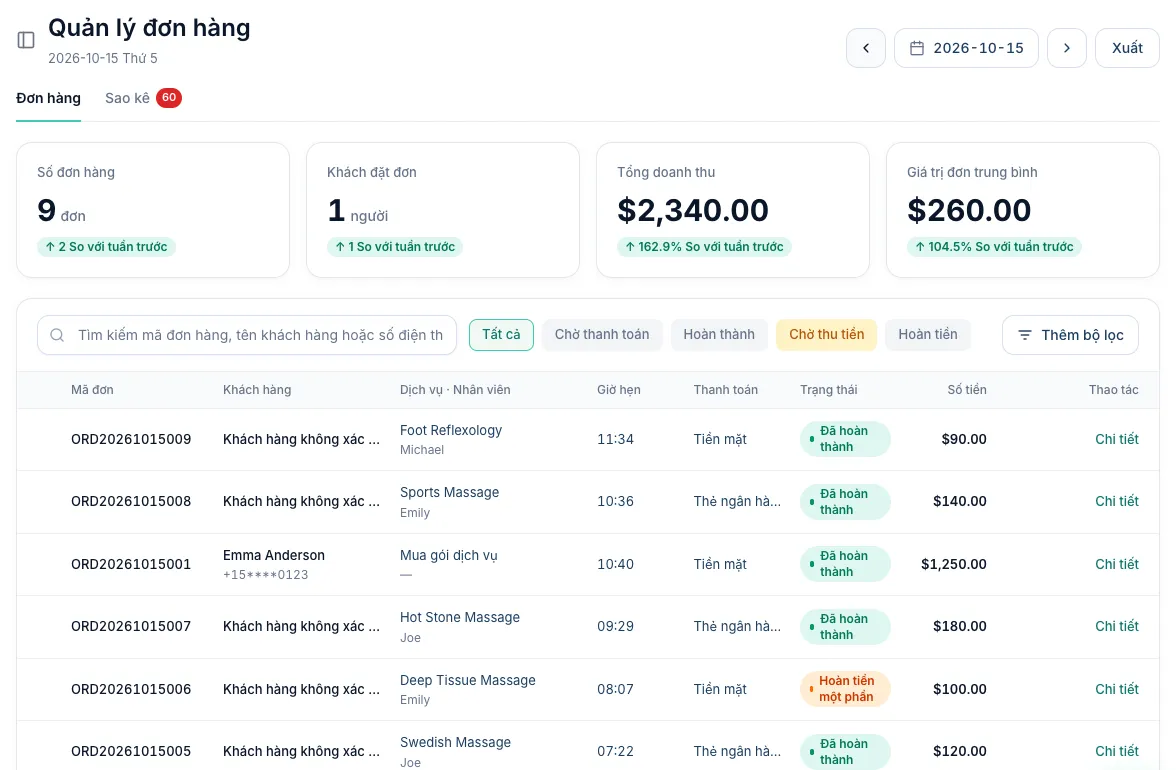Viewport: 1176px width, 770px height.
Task: Go to previous day with left chevron
Action: [x=866, y=48]
